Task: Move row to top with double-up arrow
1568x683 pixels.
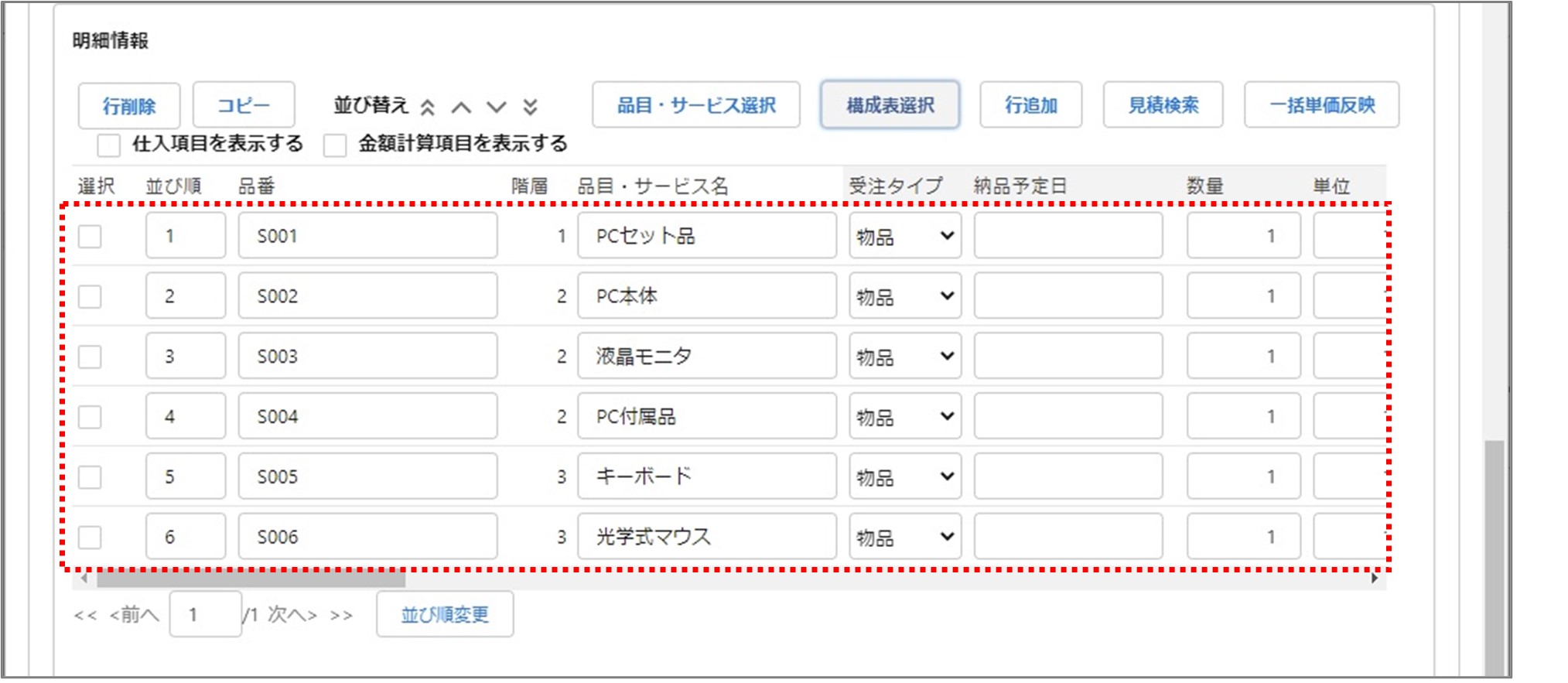Action: point(427,107)
